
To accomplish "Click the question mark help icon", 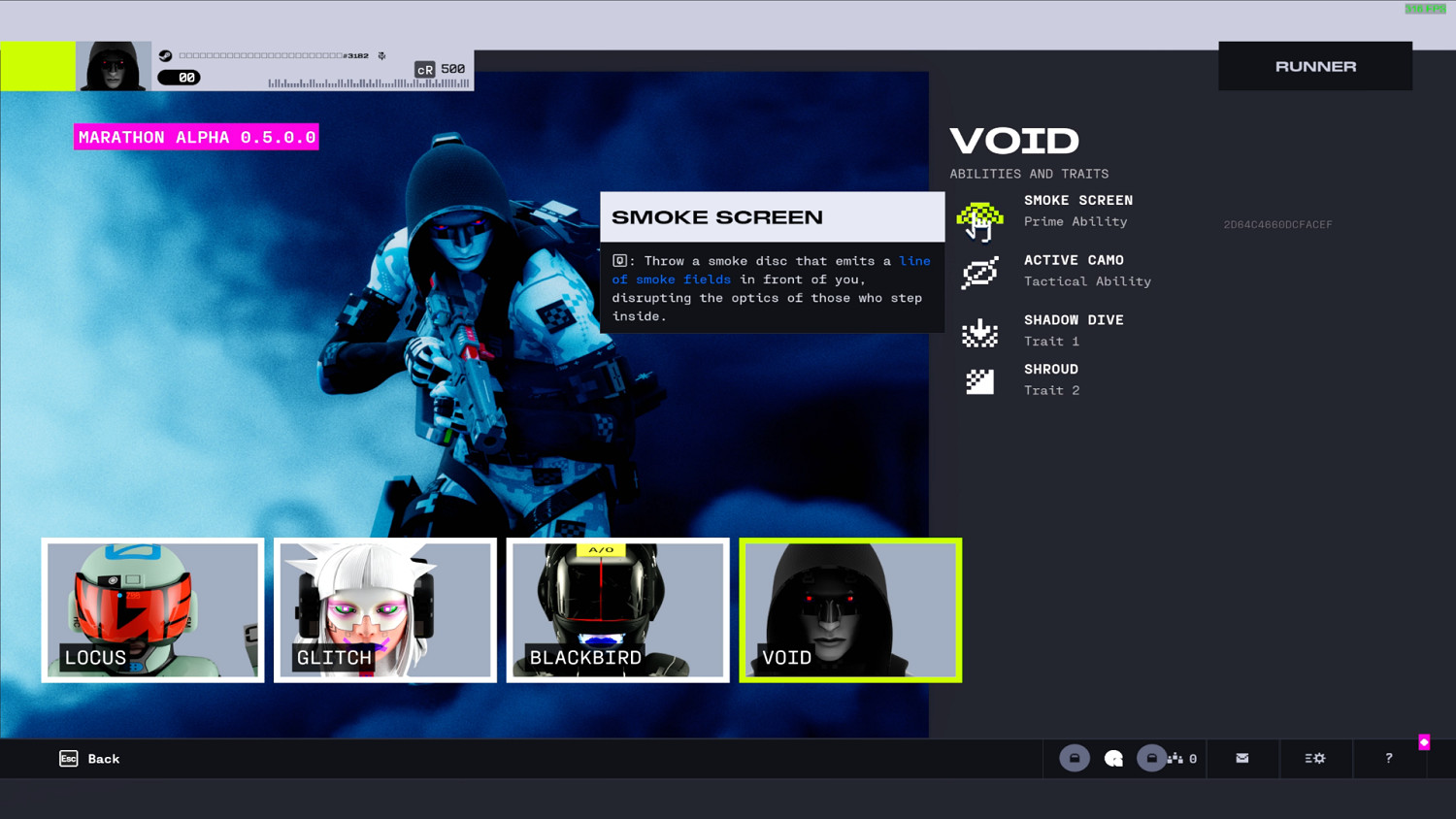I will point(1389,759).
